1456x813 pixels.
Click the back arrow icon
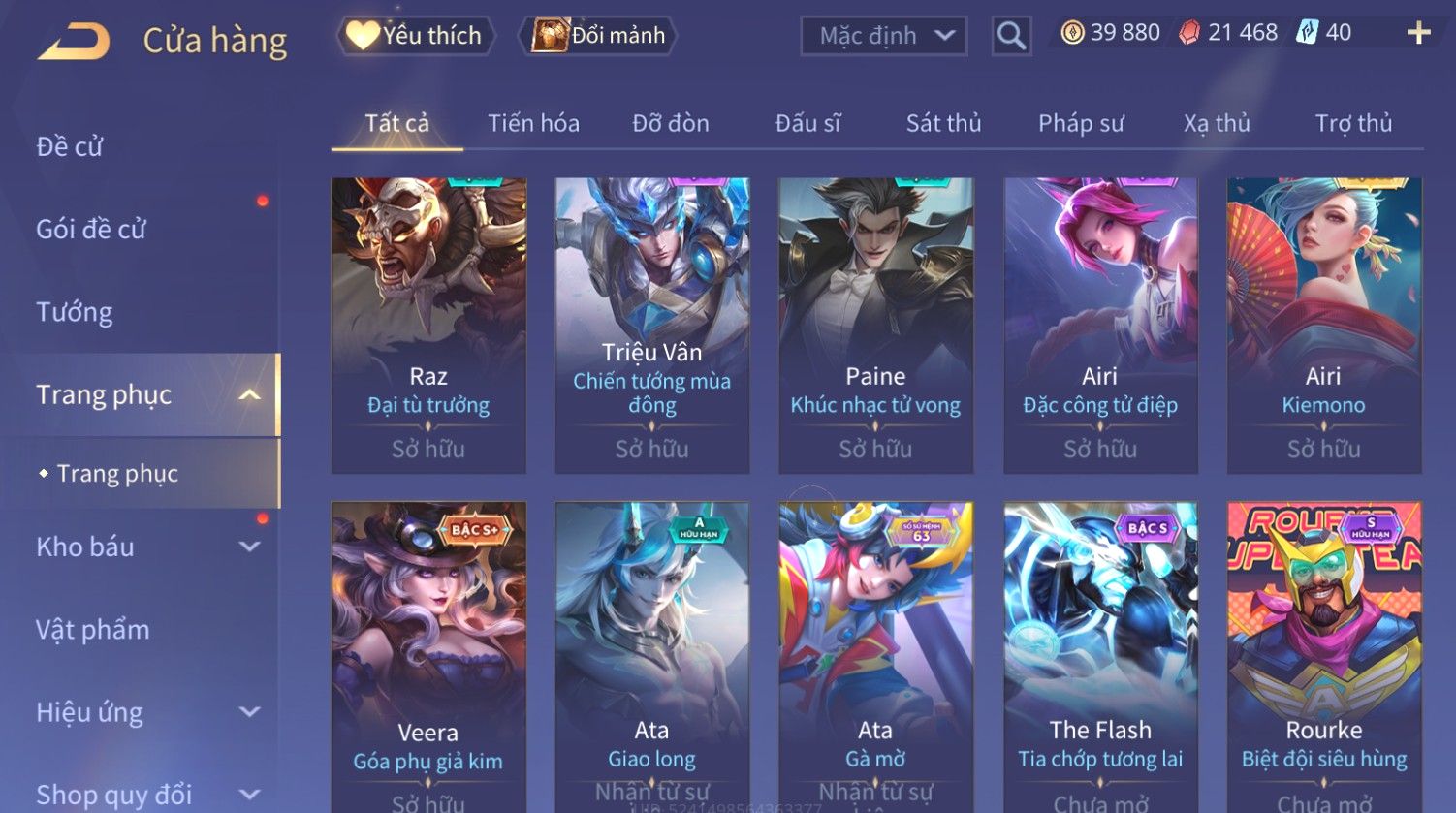click(74, 41)
